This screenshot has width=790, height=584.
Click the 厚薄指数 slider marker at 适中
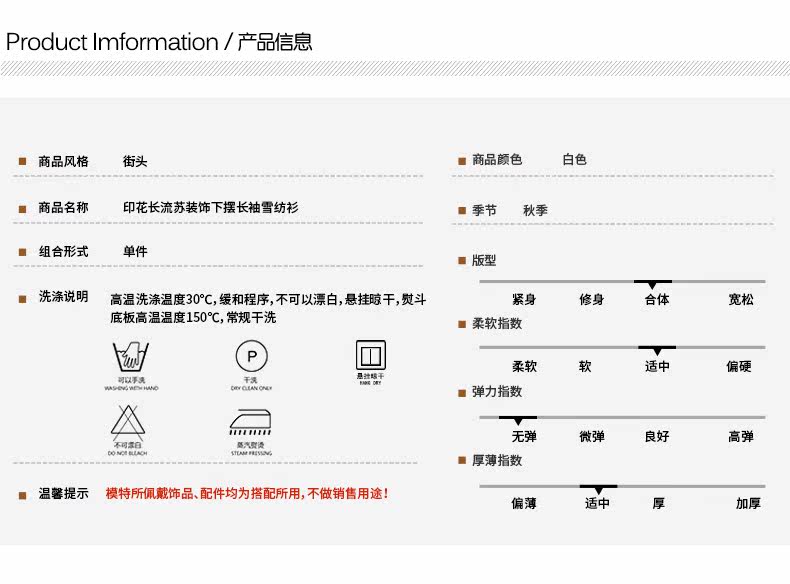pyautogui.click(x=599, y=489)
